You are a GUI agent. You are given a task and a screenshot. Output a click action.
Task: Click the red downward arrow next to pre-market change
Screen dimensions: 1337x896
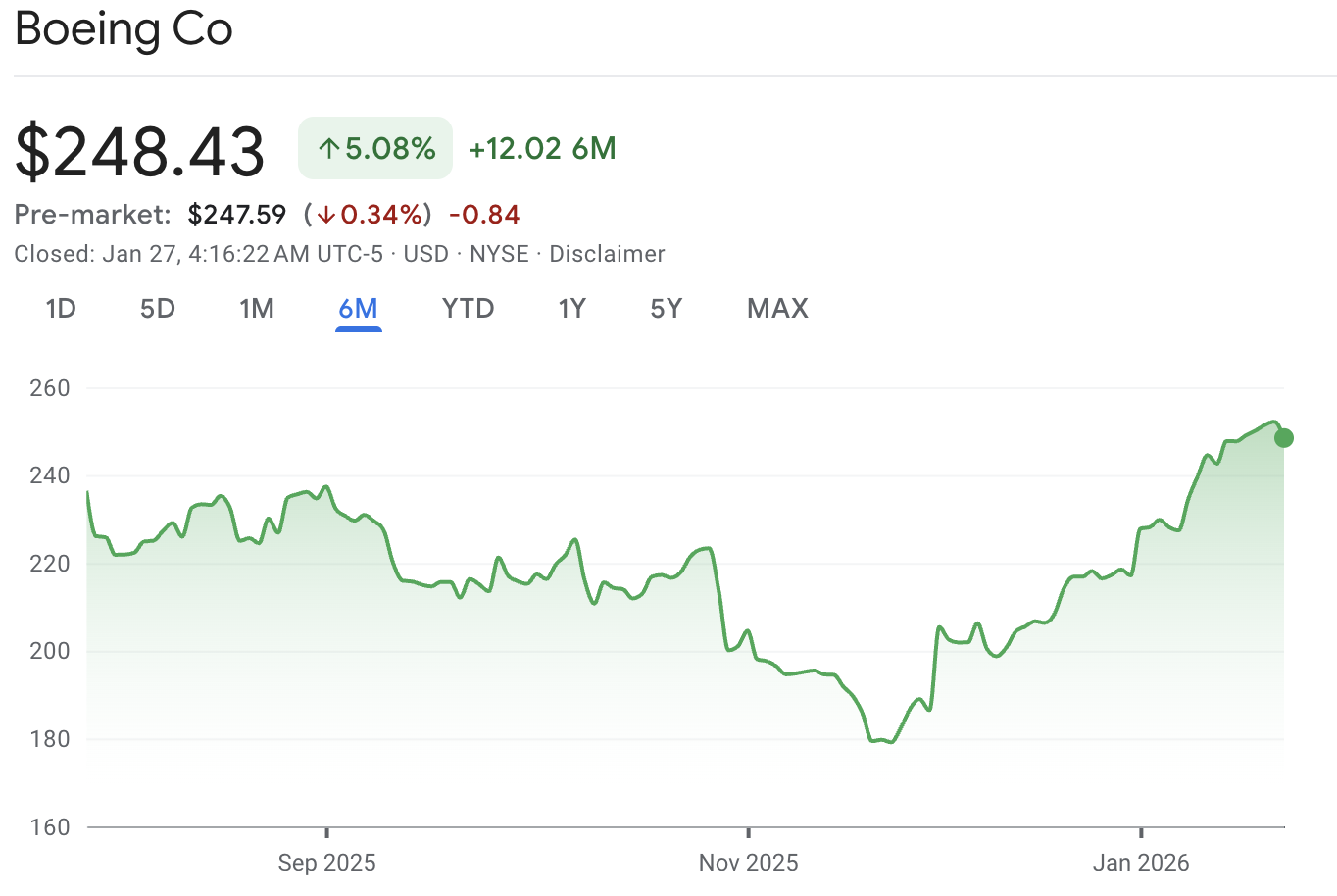click(325, 214)
